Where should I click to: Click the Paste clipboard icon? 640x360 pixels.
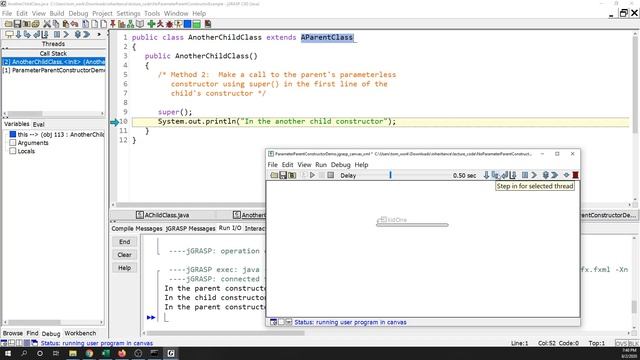coord(65,24)
